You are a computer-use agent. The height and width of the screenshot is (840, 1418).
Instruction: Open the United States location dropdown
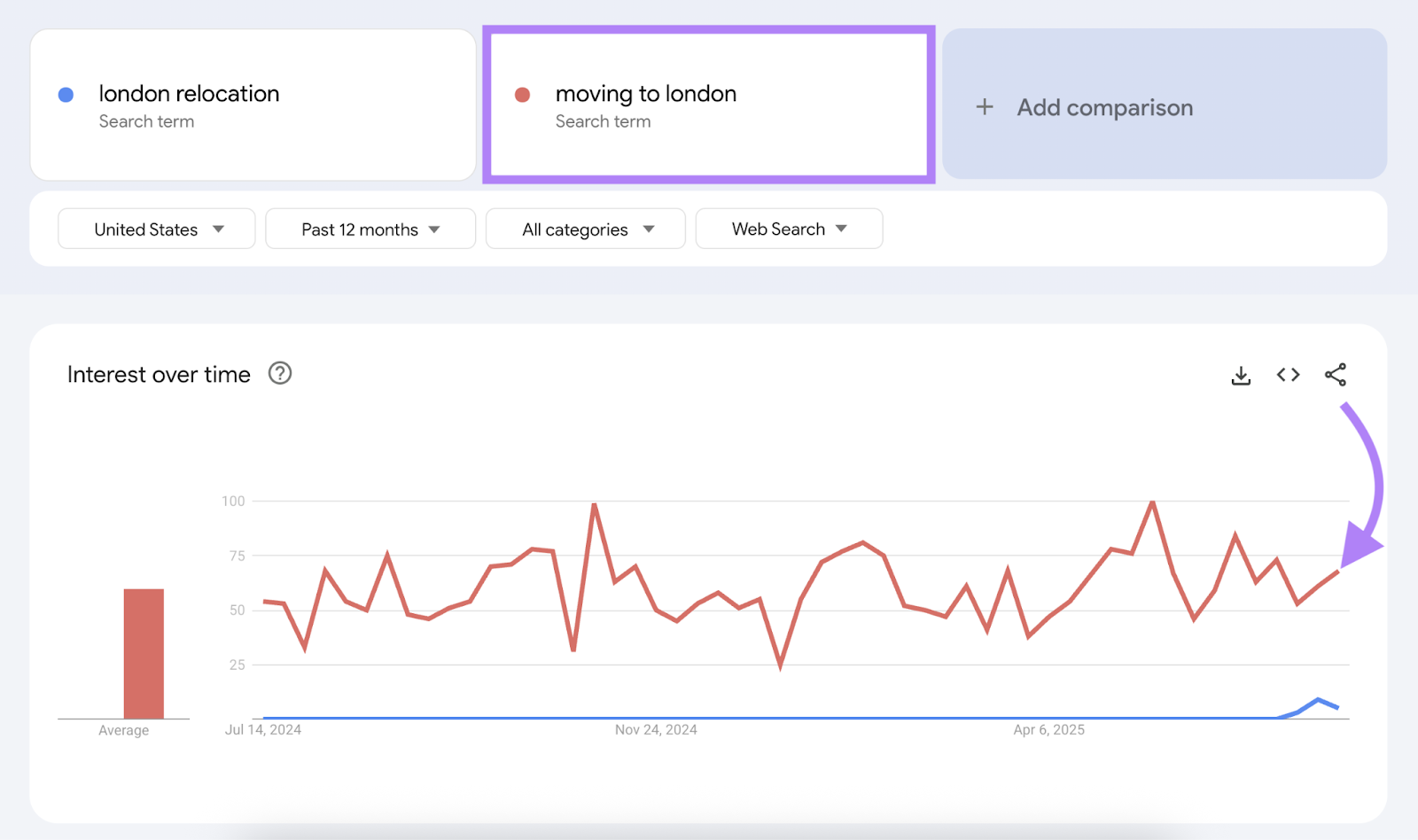click(156, 229)
